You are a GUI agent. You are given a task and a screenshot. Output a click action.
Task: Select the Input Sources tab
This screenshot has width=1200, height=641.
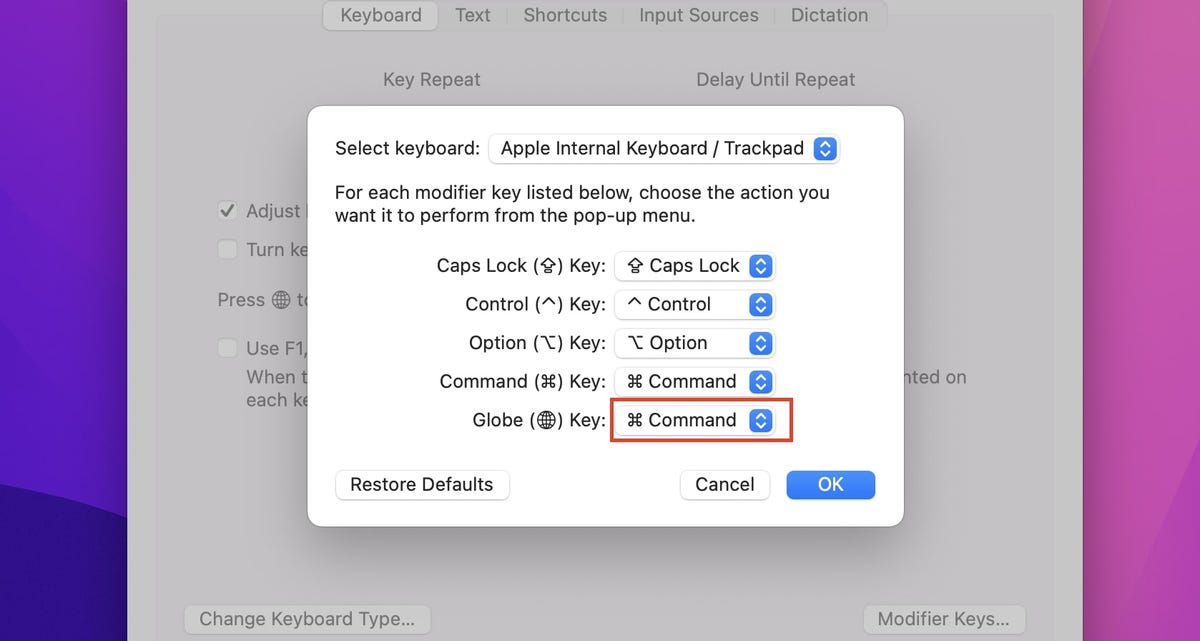698,15
